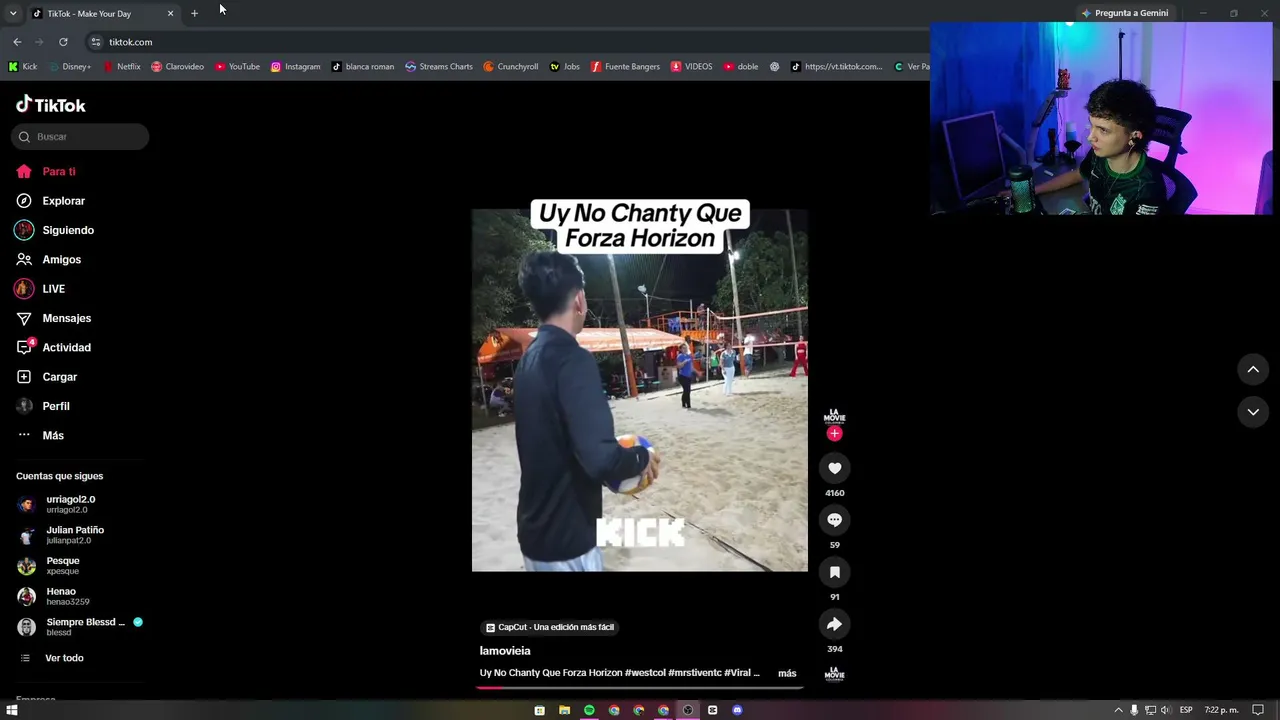Open a new browser tab

tap(194, 13)
